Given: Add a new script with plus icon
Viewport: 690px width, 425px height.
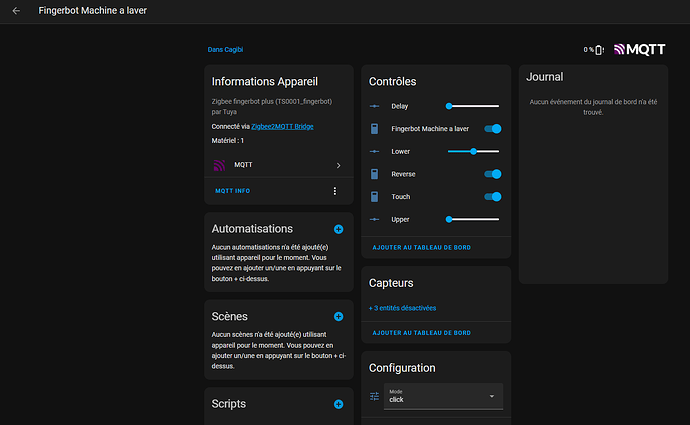Looking at the screenshot, I should click(x=338, y=404).
